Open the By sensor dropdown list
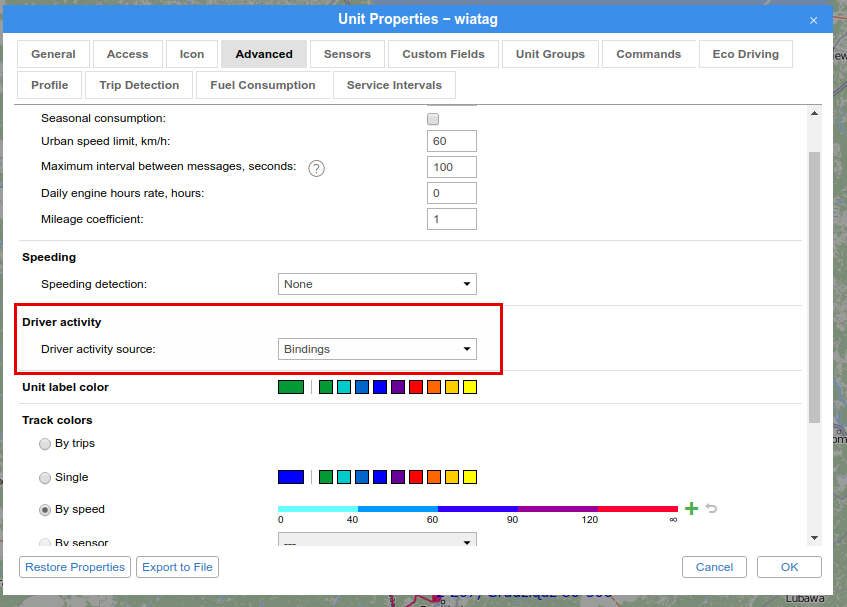The image size is (847, 607). click(377, 543)
